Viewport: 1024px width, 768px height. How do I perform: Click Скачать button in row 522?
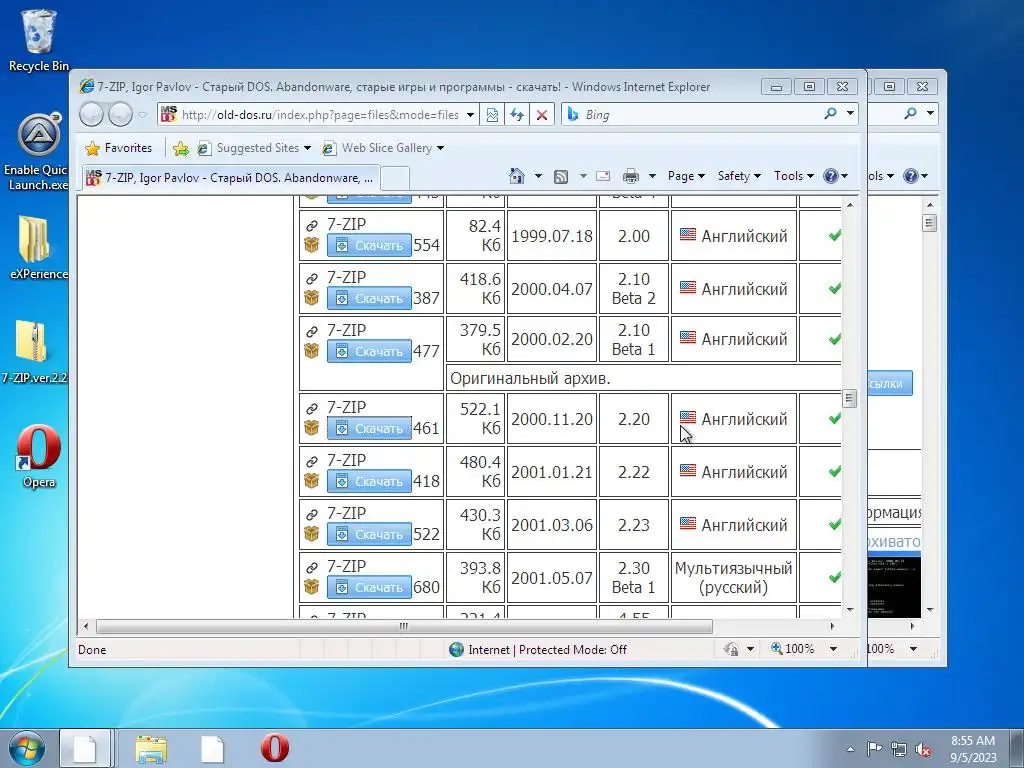click(370, 534)
